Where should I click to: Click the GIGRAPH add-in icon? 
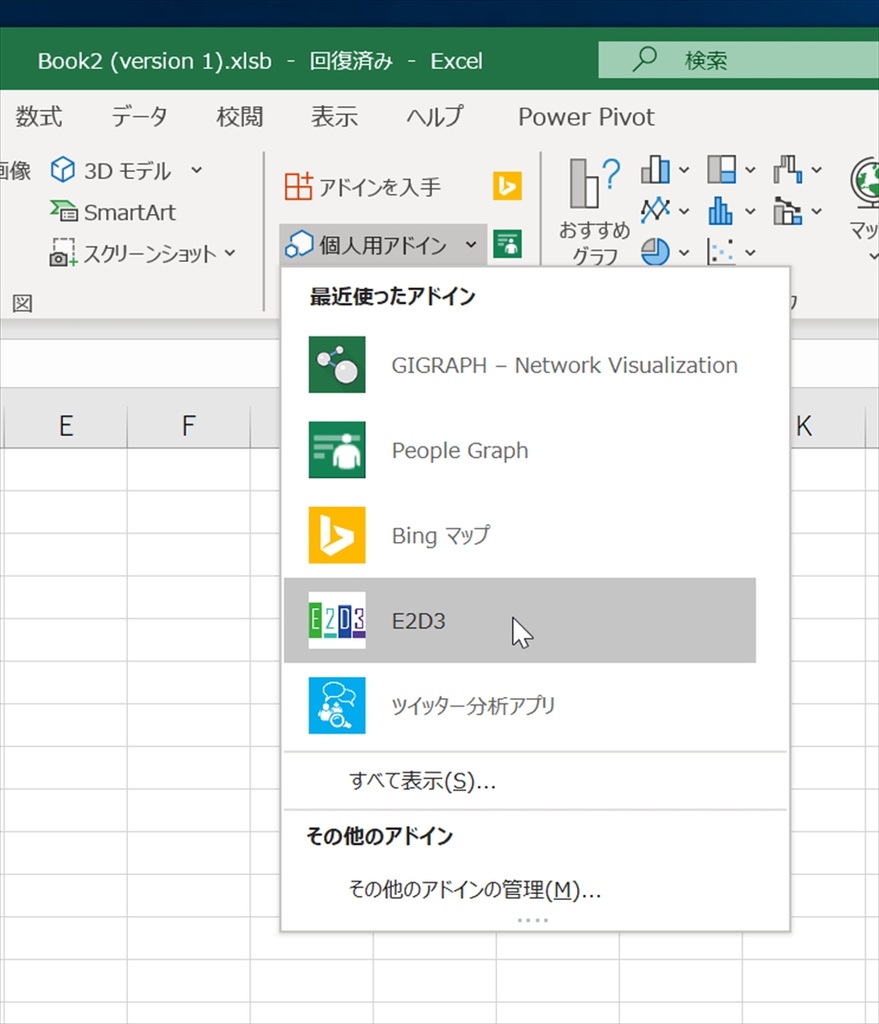[x=337, y=364]
